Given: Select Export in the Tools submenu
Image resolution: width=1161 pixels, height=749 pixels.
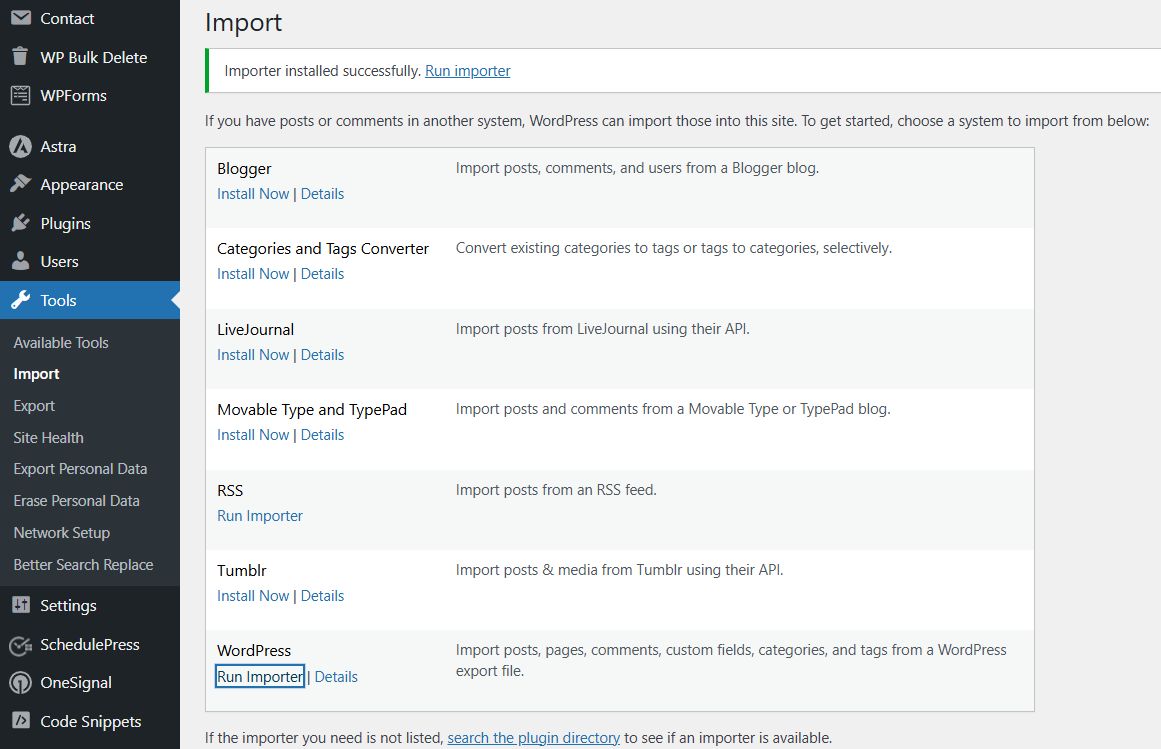Looking at the screenshot, I should 33,405.
